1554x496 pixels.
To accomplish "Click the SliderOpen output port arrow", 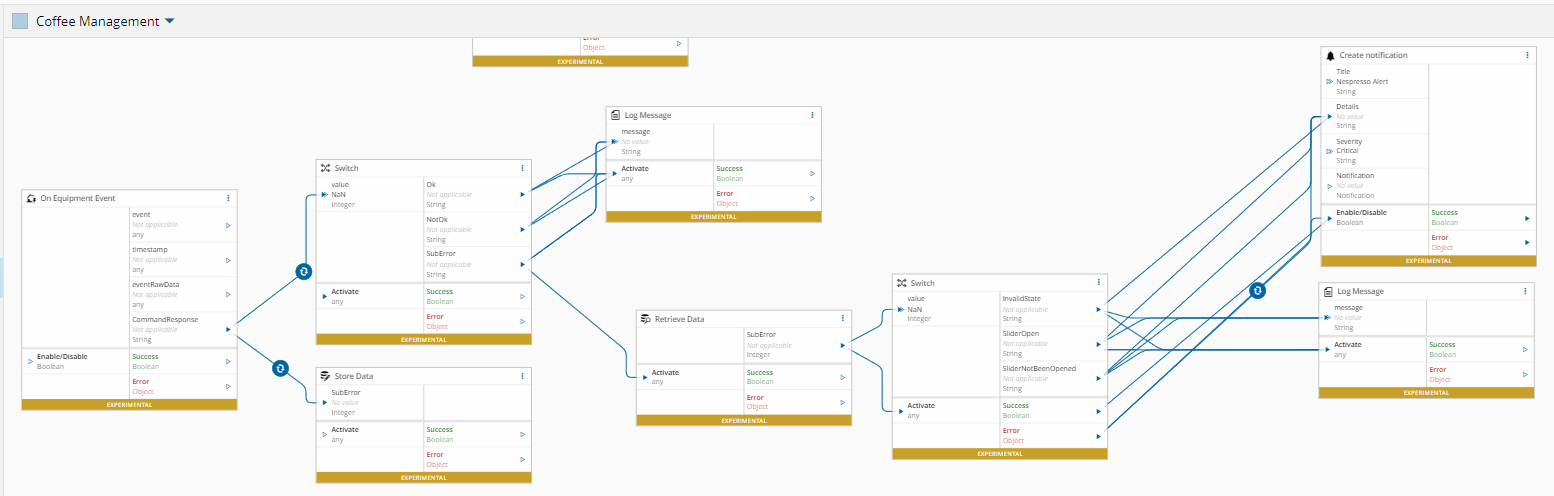I will [1098, 346].
